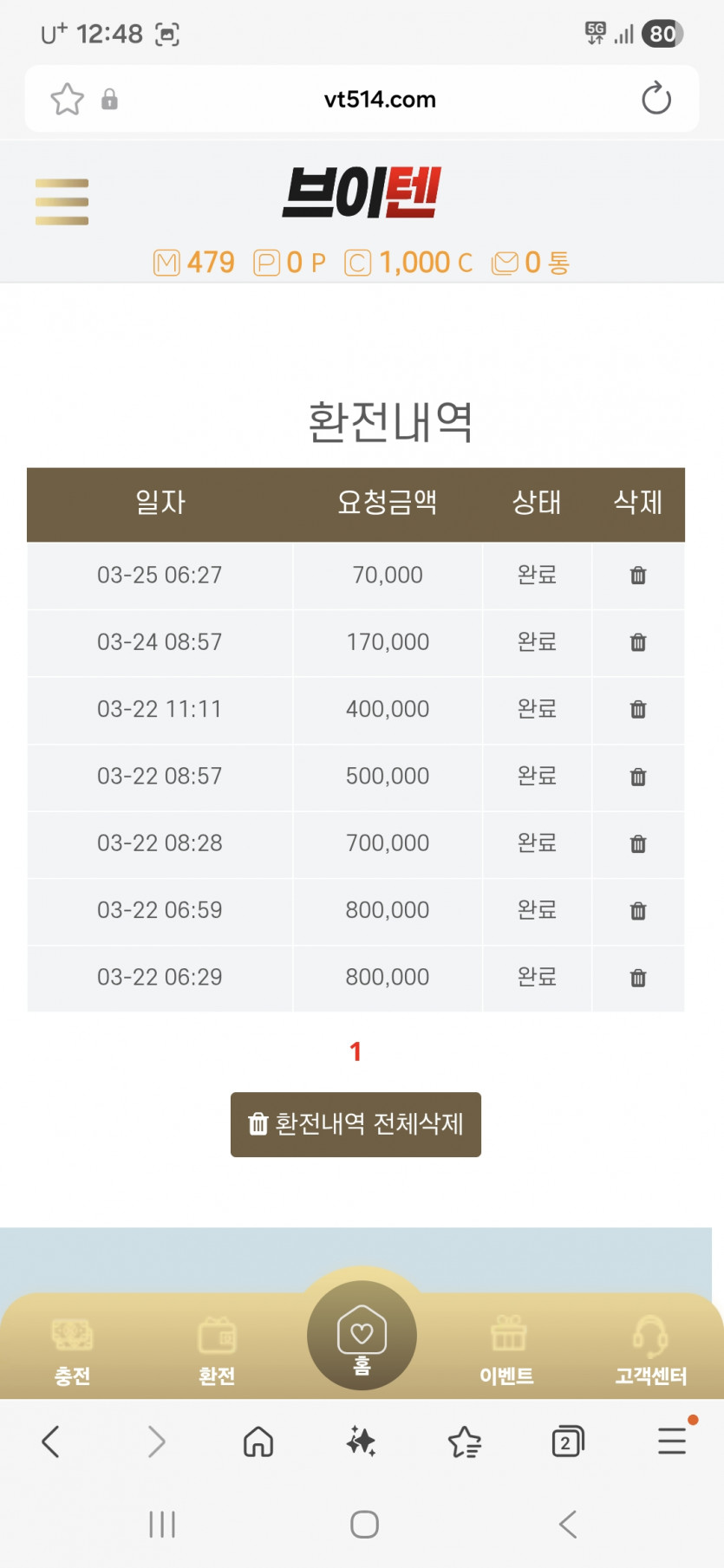Viewport: 724px width, 1568px height.
Task: Tap the round 홈 home button
Action: pyautogui.click(x=362, y=1336)
